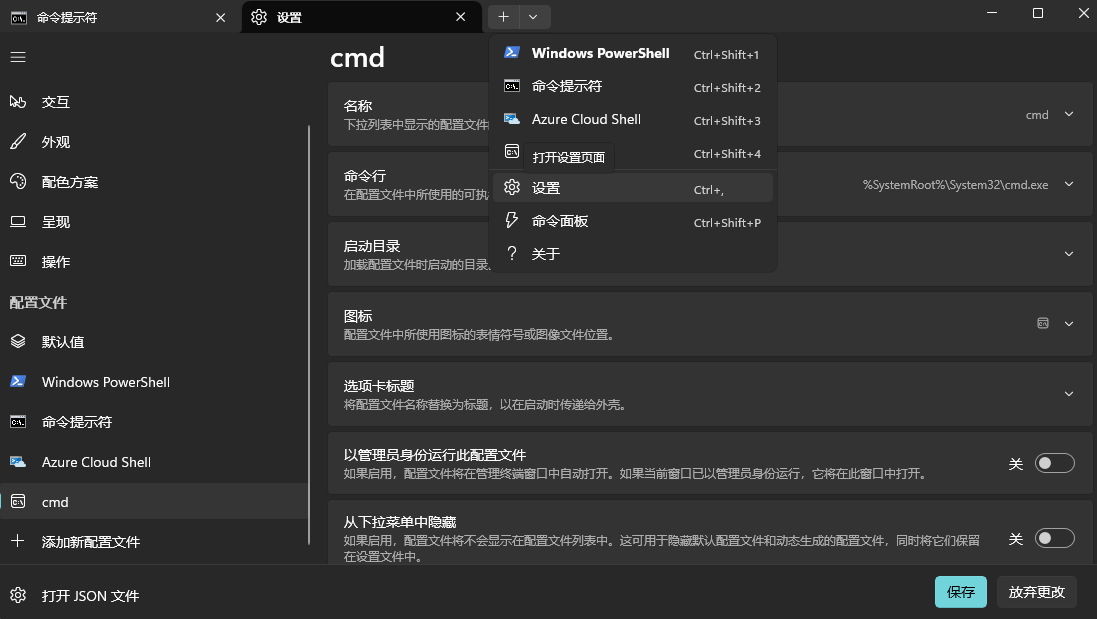Click the 操作 keyboard icon
Image resolution: width=1097 pixels, height=619 pixels.
(18, 262)
